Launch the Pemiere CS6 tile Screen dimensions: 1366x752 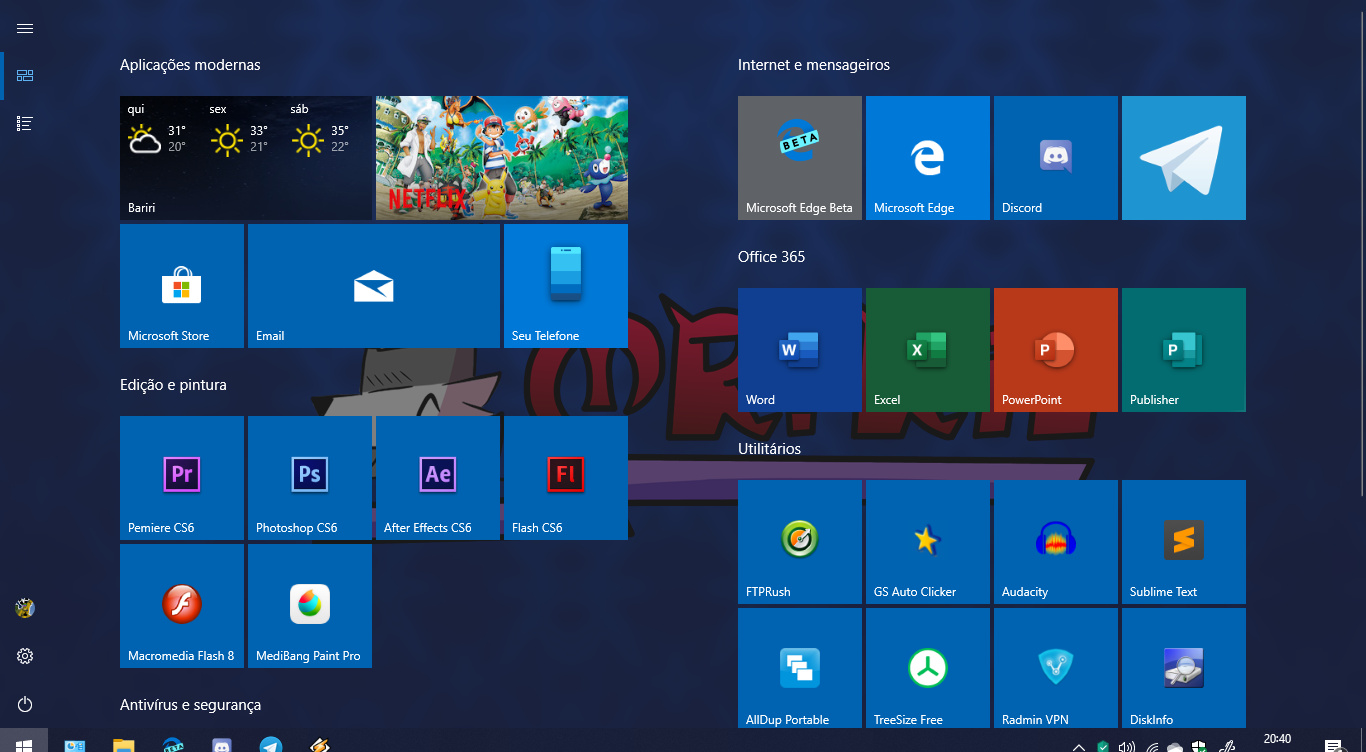coord(182,478)
